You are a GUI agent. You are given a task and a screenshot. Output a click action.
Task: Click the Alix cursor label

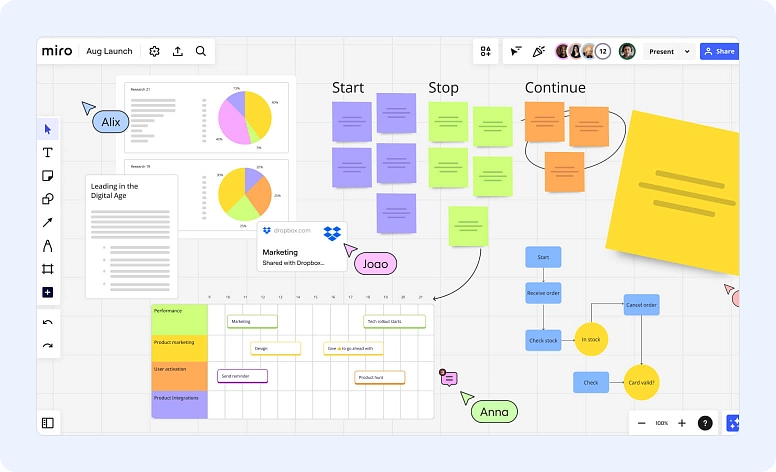pos(111,122)
